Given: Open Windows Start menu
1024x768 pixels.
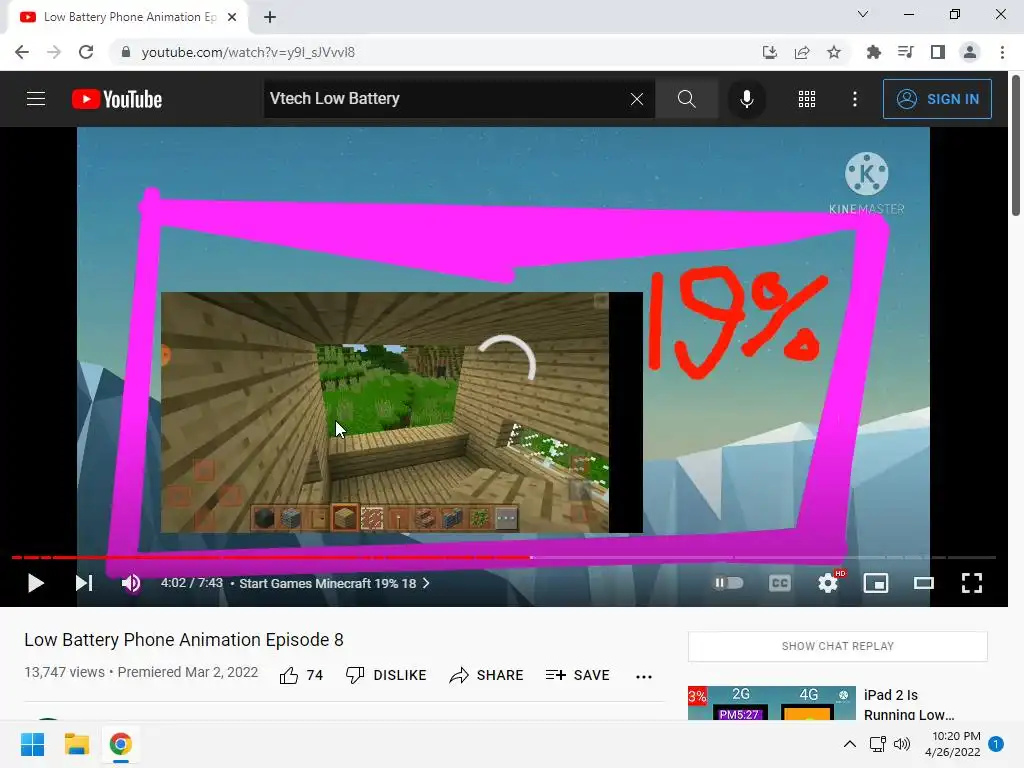Looking at the screenshot, I should (x=32, y=744).
